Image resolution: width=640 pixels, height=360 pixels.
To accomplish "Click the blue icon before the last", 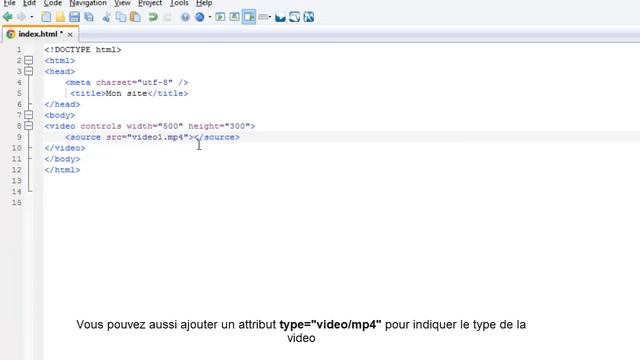I will coord(295,17).
